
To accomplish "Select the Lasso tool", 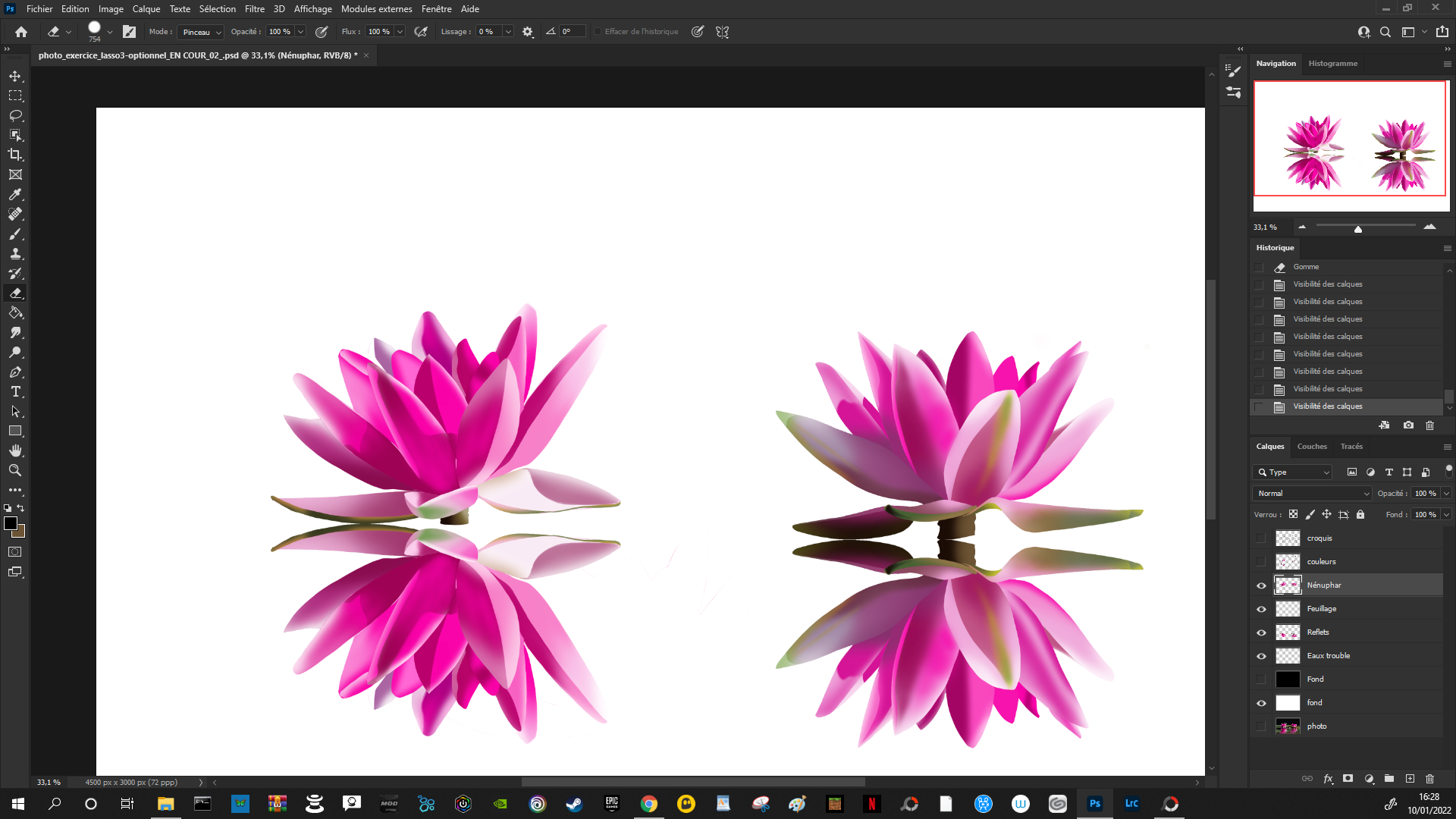I will [15, 115].
